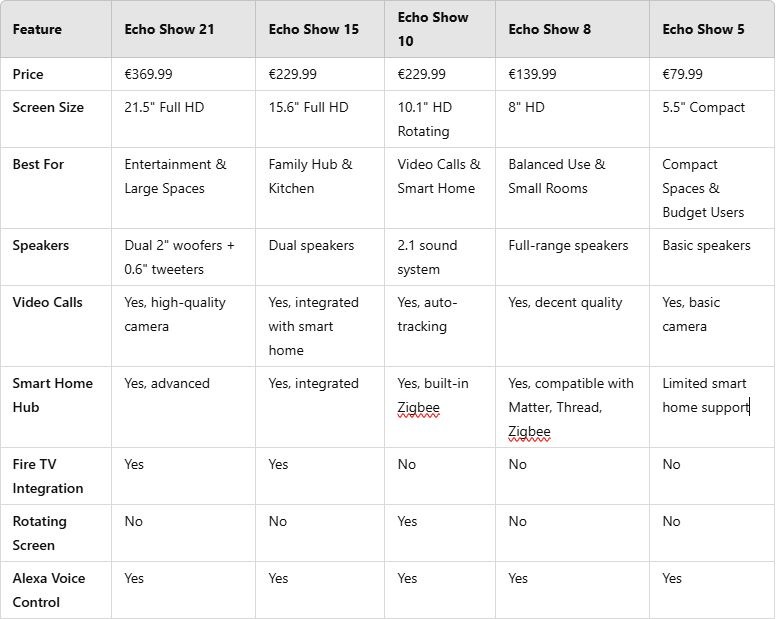The width and height of the screenshot is (776, 619).
Task: Click the Echo Show 10 column header
Action: [433, 29]
